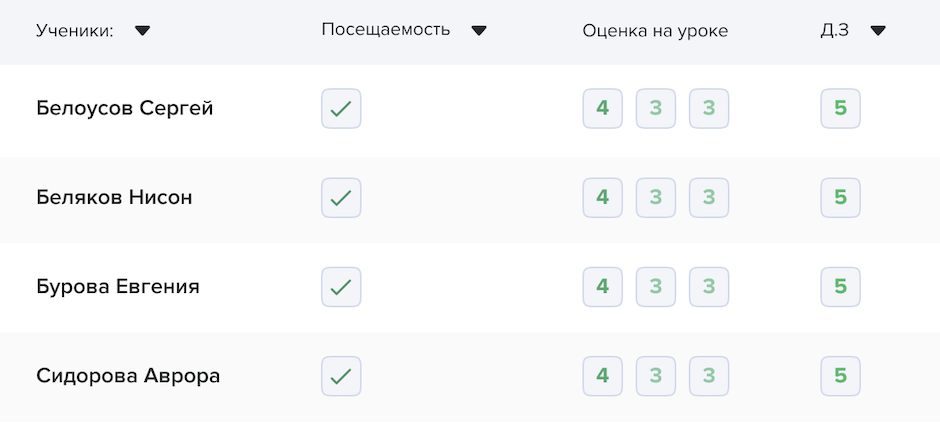
Task: Toggle attendance checkbox for Белоусов Сергей
Action: 341,109
